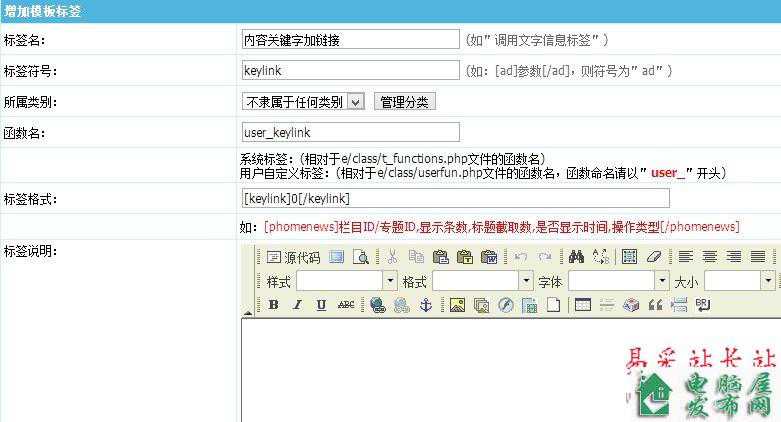Click the Undo arrow icon
The height and width of the screenshot is (422, 781).
click(x=521, y=257)
